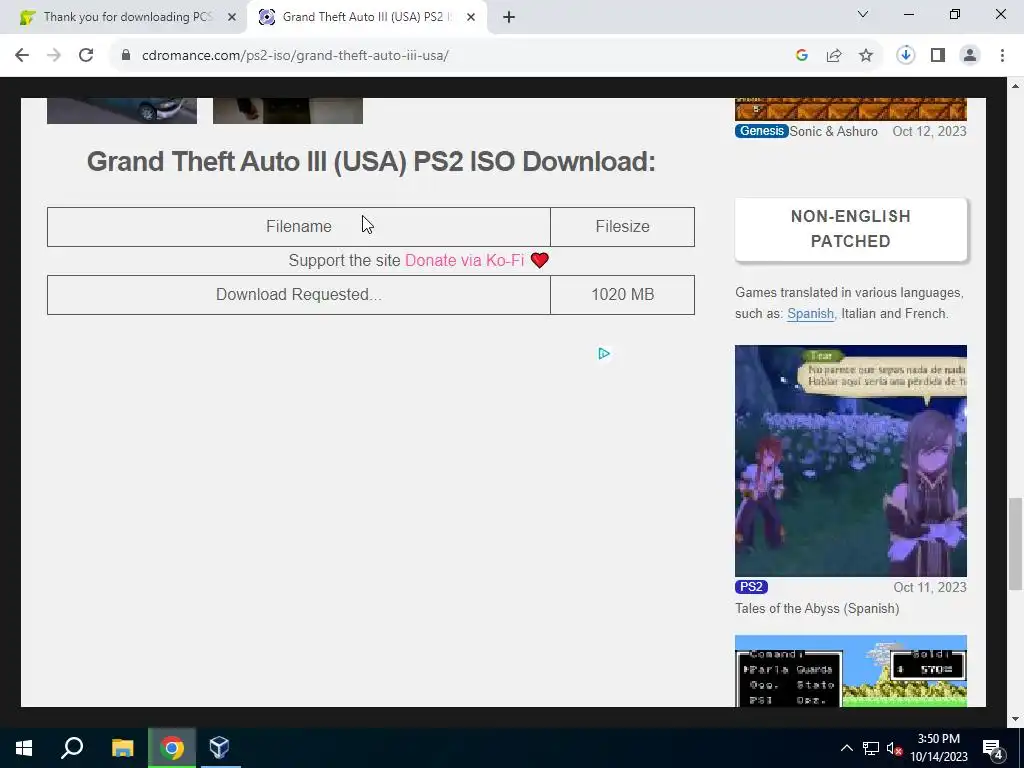Screen dimensions: 1024x768
Task: Click scrollbar up arrow
Action: (x=1015, y=86)
